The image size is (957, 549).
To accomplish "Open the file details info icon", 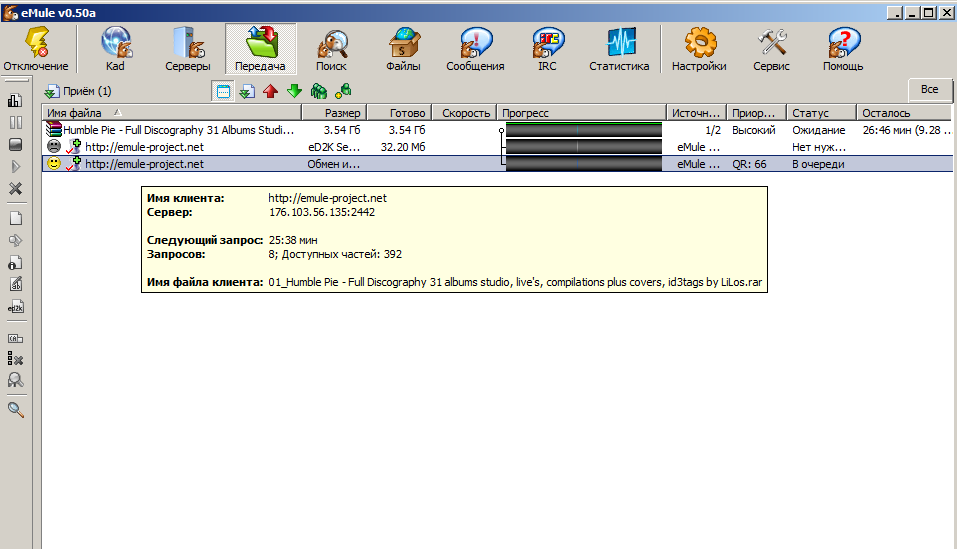I will [x=15, y=262].
